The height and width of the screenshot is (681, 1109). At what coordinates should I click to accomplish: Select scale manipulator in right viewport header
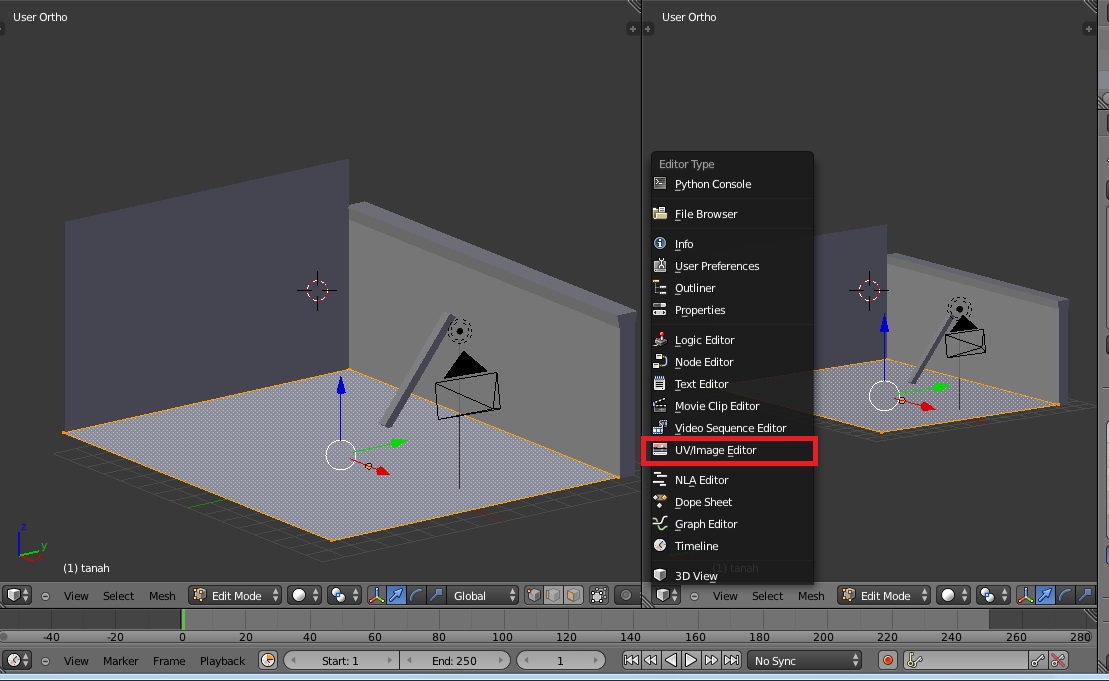click(1085, 595)
